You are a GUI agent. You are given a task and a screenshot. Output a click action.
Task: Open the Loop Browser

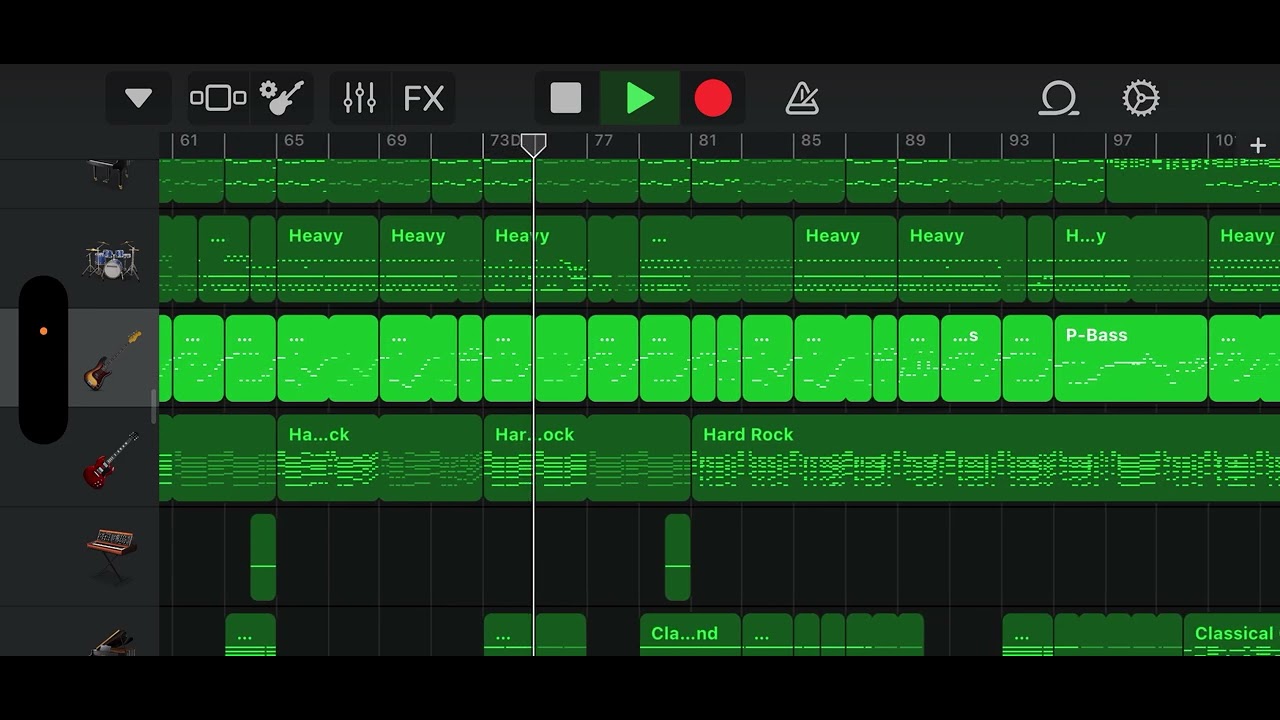point(1058,98)
